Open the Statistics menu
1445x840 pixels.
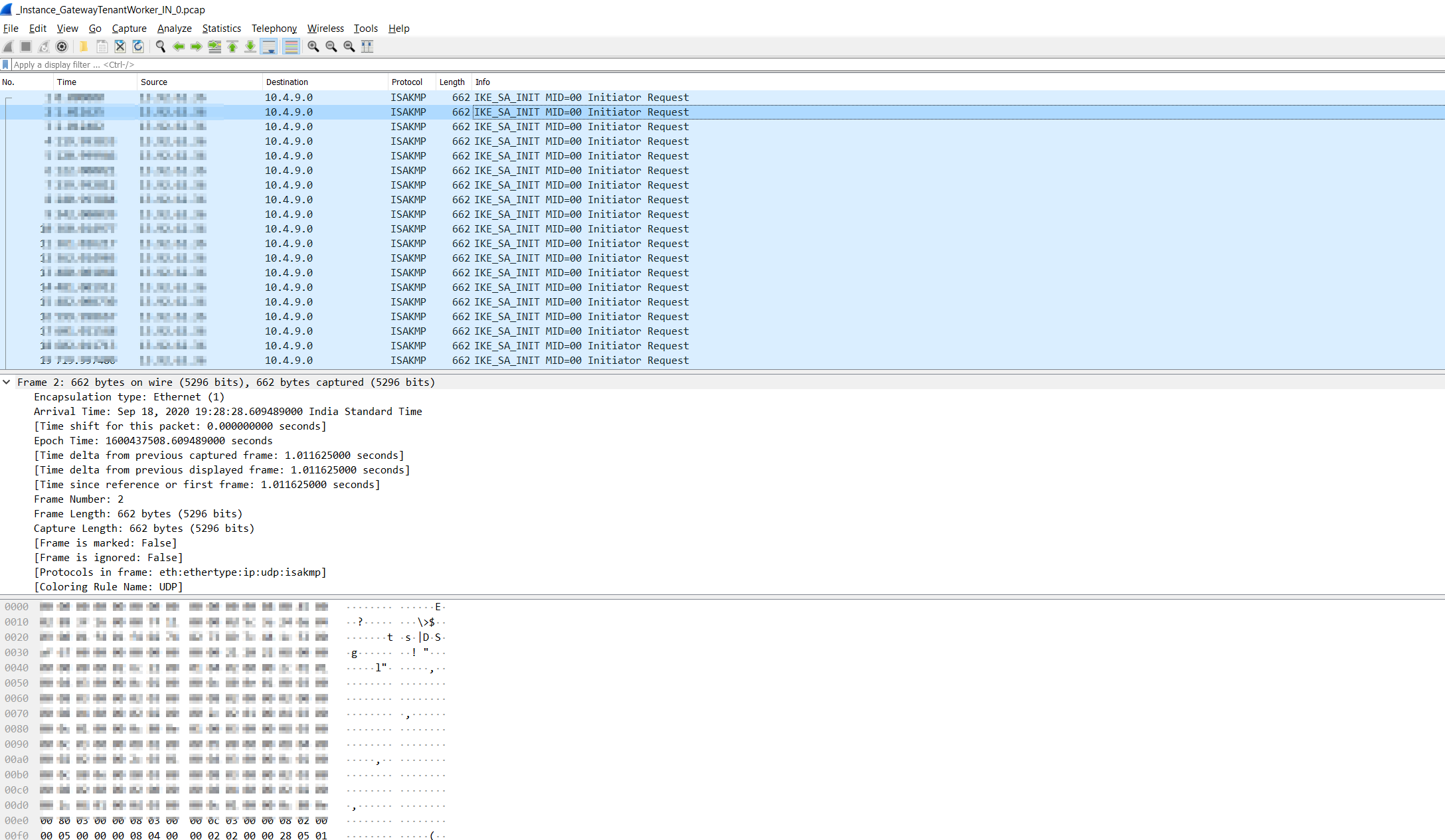pos(221,29)
